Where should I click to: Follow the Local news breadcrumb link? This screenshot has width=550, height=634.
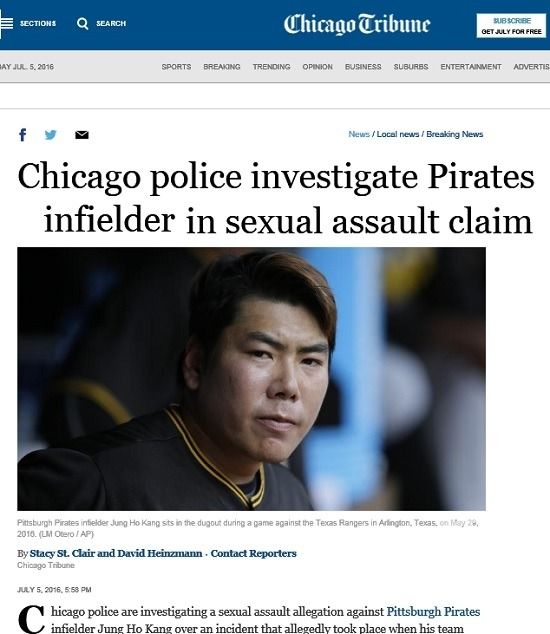(x=398, y=134)
